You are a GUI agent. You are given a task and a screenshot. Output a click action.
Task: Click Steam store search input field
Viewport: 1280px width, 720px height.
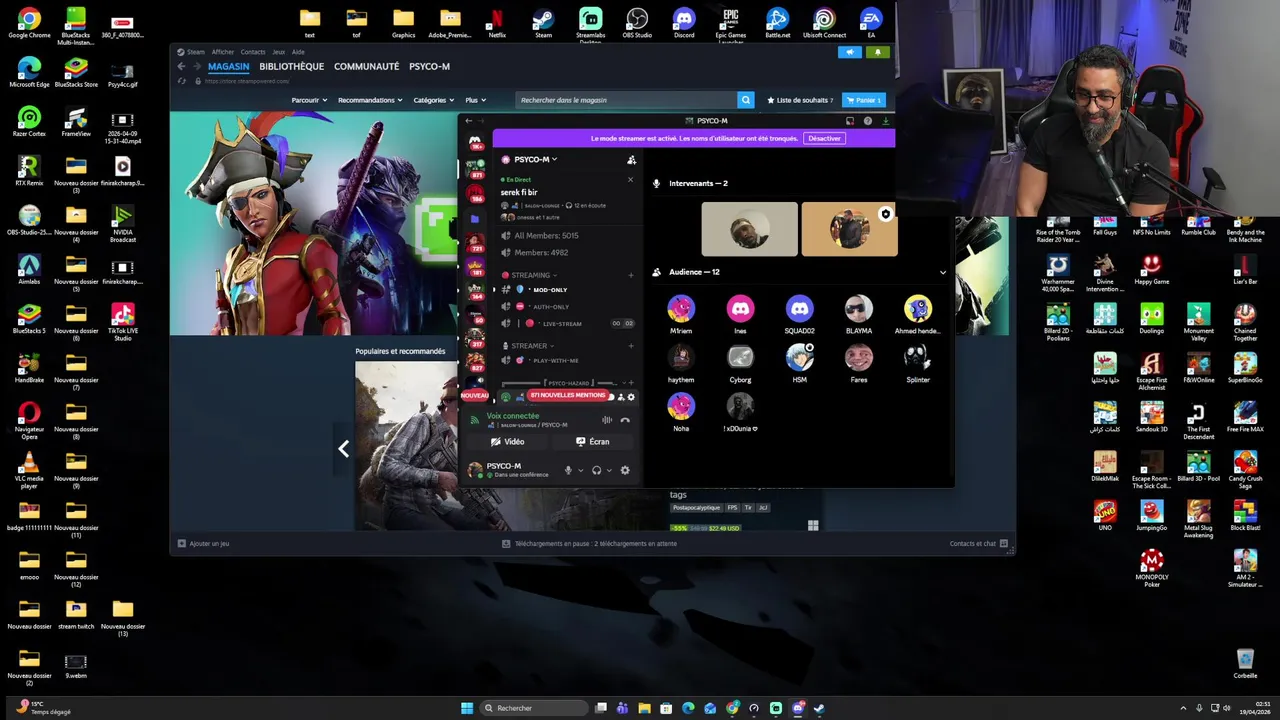click(626, 100)
